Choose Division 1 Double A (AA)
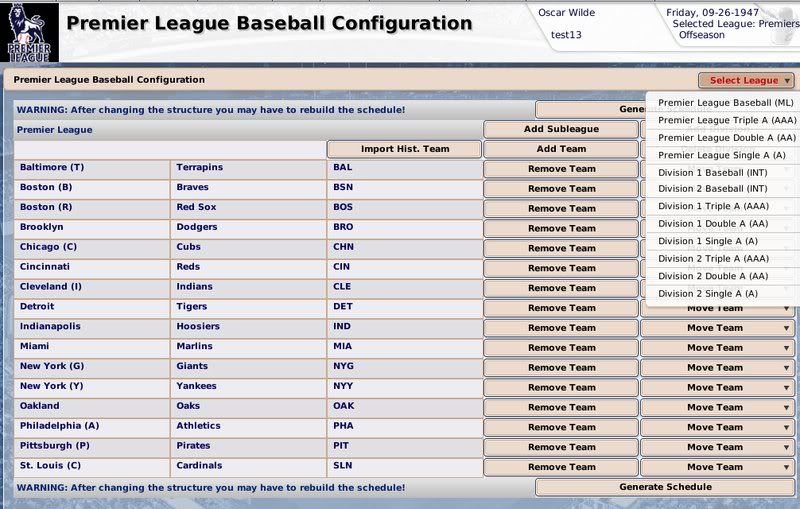800x509 pixels. 712,224
